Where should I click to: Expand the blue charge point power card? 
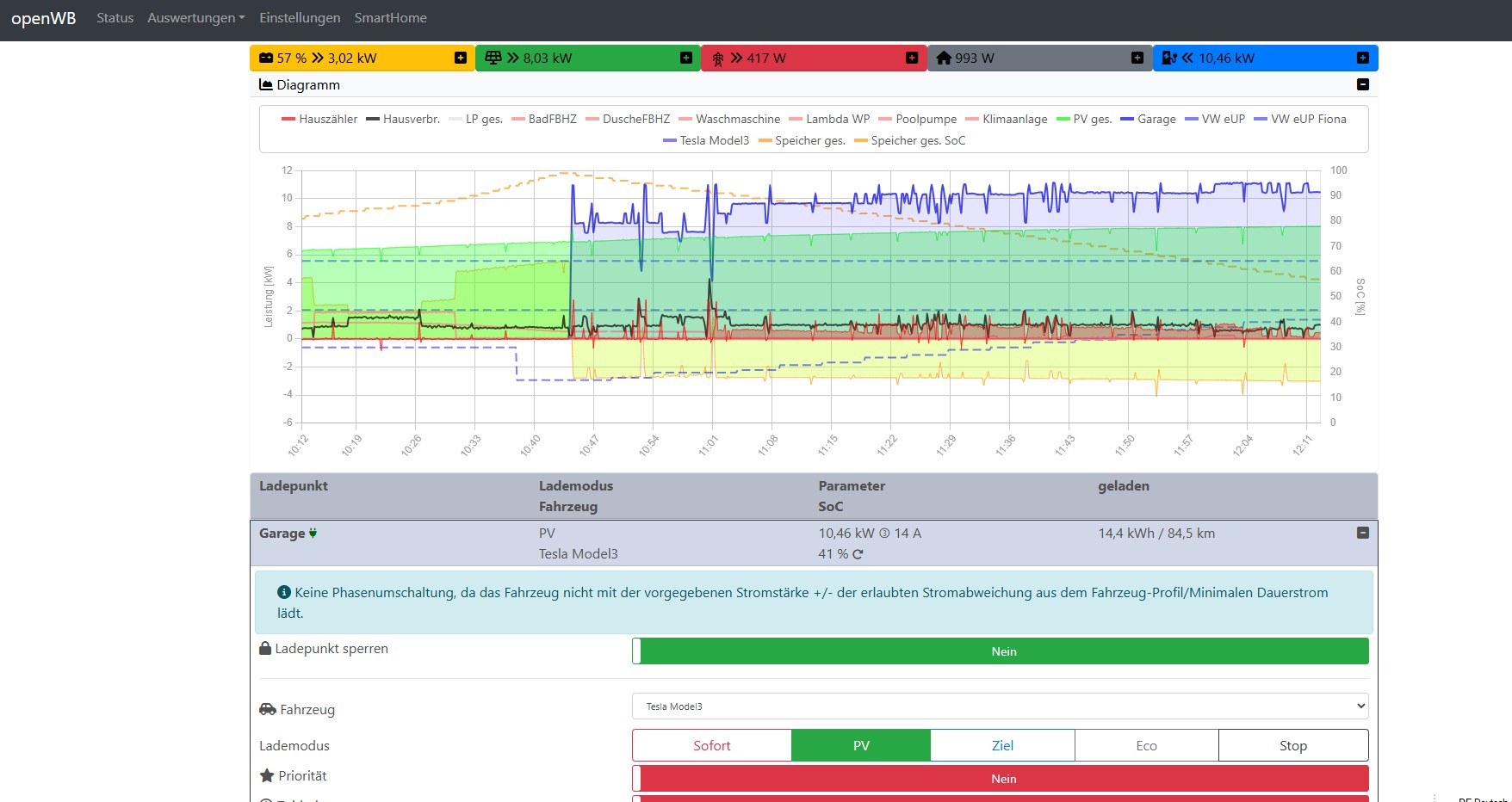(1362, 58)
